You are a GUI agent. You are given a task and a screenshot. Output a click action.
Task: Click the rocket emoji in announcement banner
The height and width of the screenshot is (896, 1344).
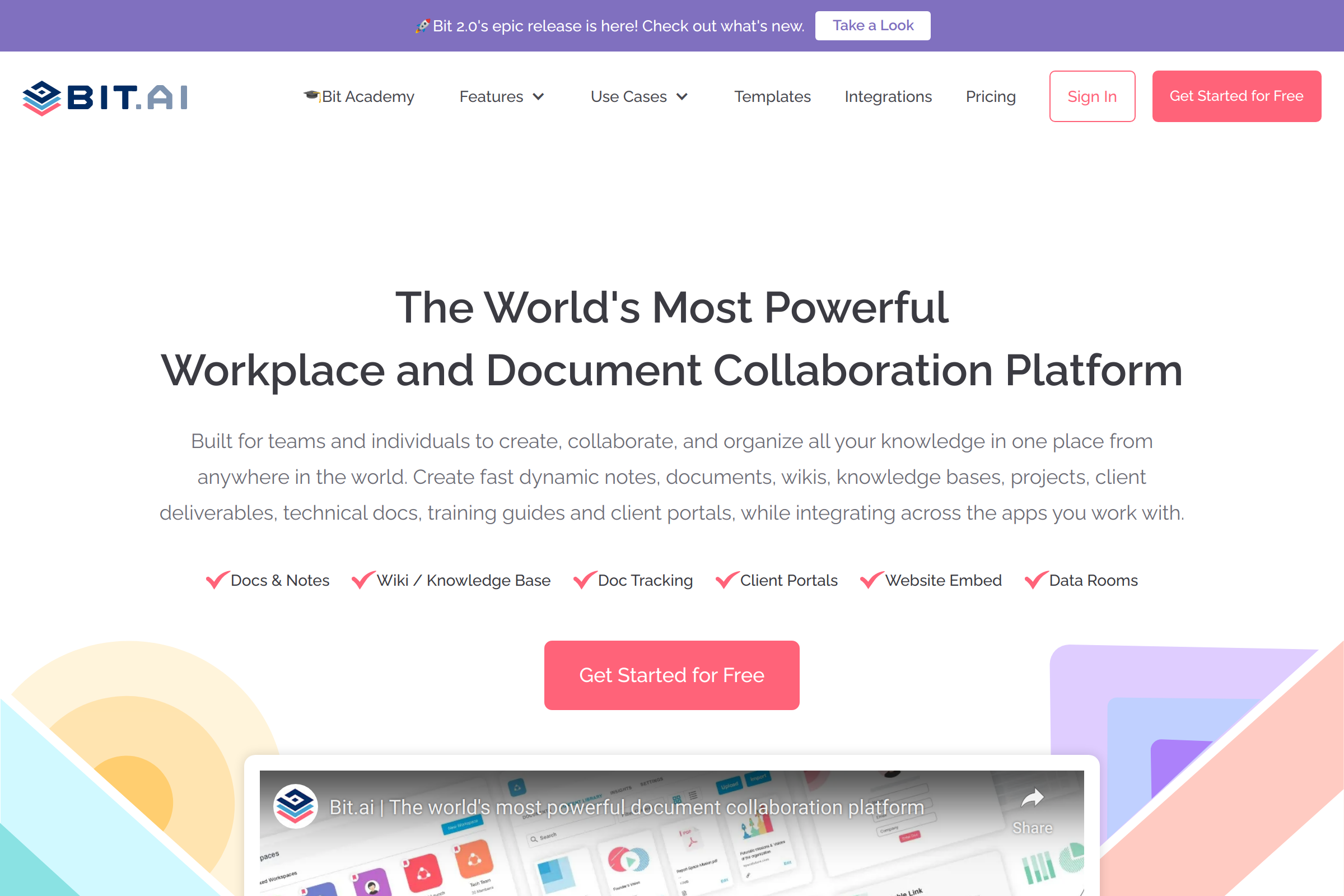(422, 26)
